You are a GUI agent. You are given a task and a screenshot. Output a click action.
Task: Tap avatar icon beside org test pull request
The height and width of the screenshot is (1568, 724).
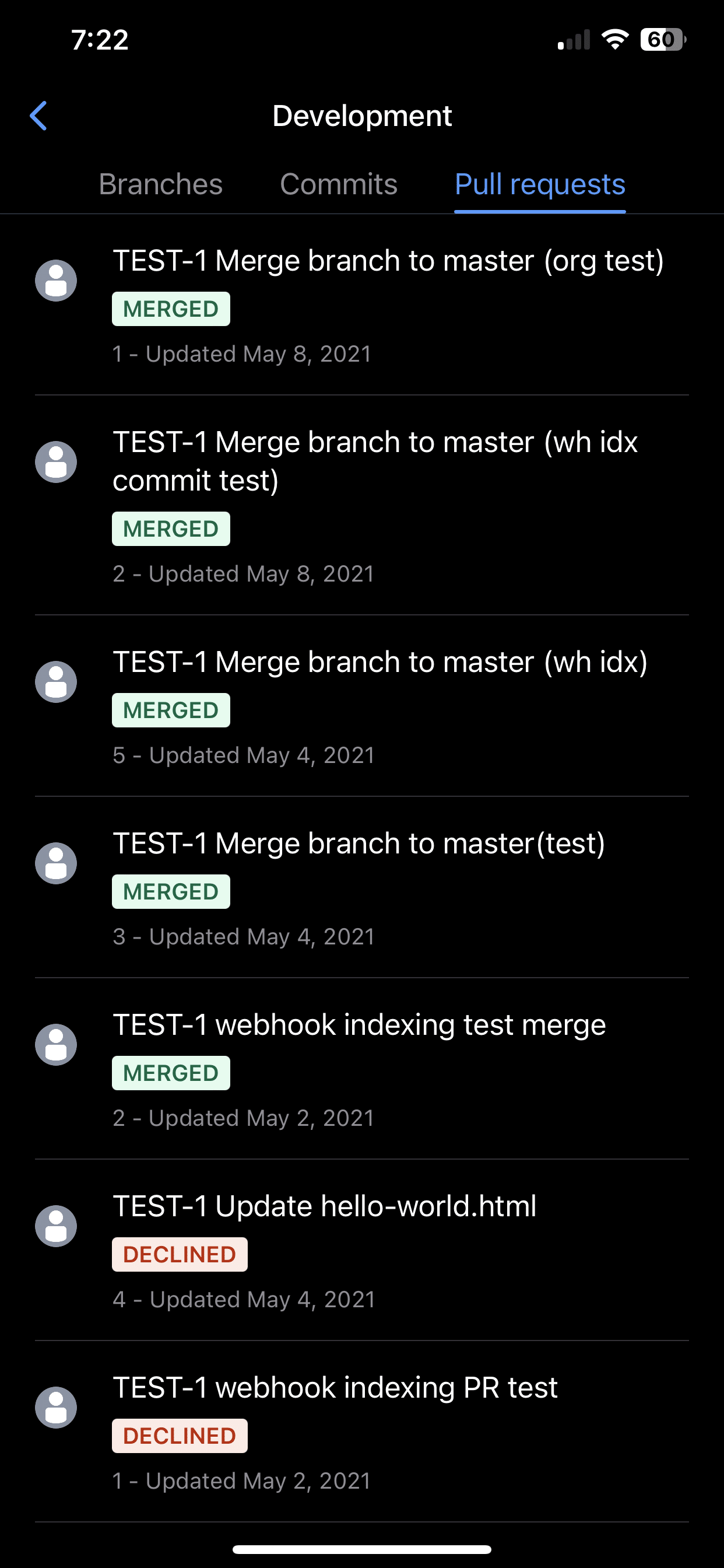coord(56,281)
